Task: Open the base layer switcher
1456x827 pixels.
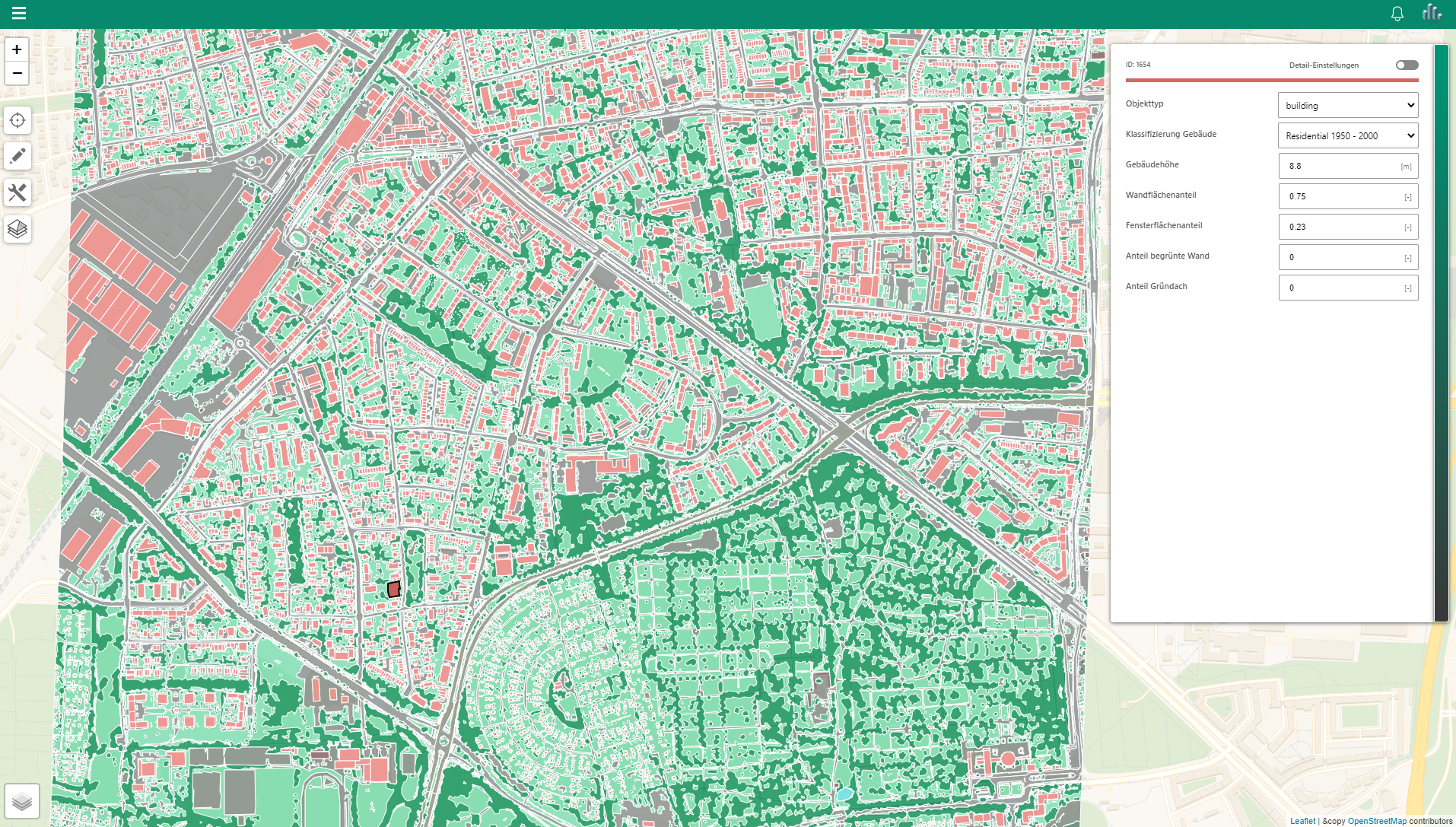Action: pyautogui.click(x=22, y=801)
